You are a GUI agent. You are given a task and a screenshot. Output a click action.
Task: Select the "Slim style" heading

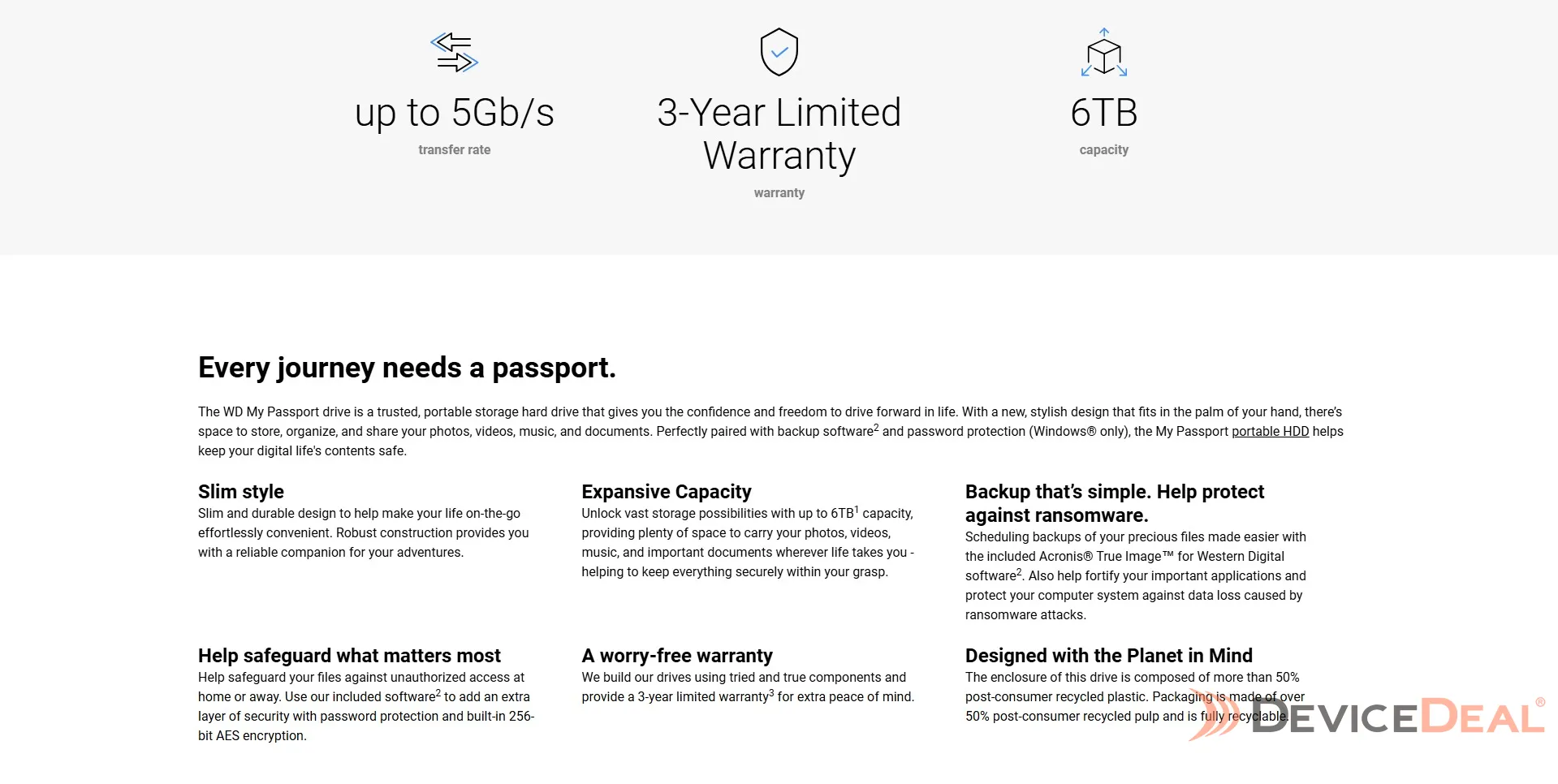tap(241, 492)
